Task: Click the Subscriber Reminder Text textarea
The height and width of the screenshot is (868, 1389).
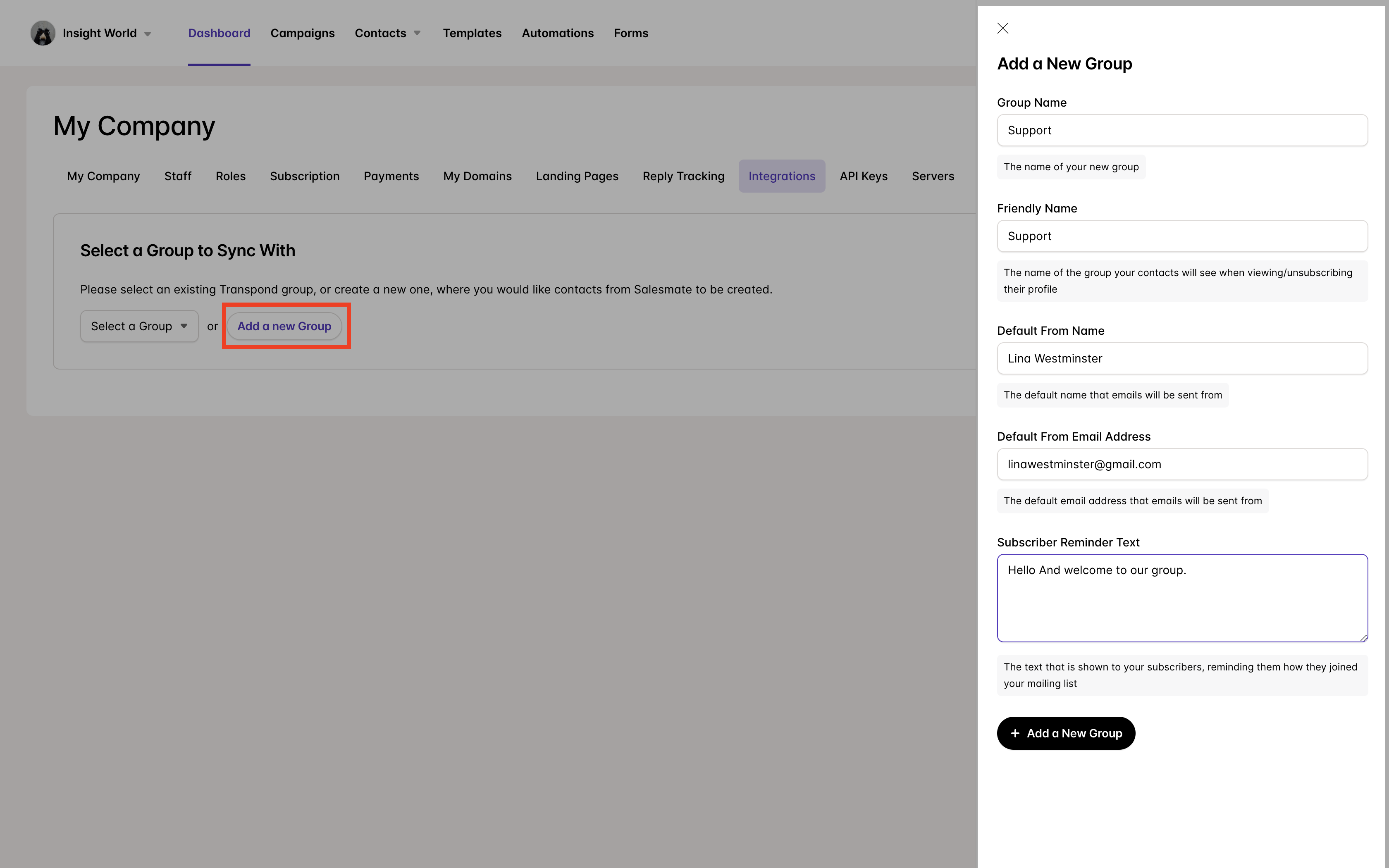Action: (x=1182, y=598)
